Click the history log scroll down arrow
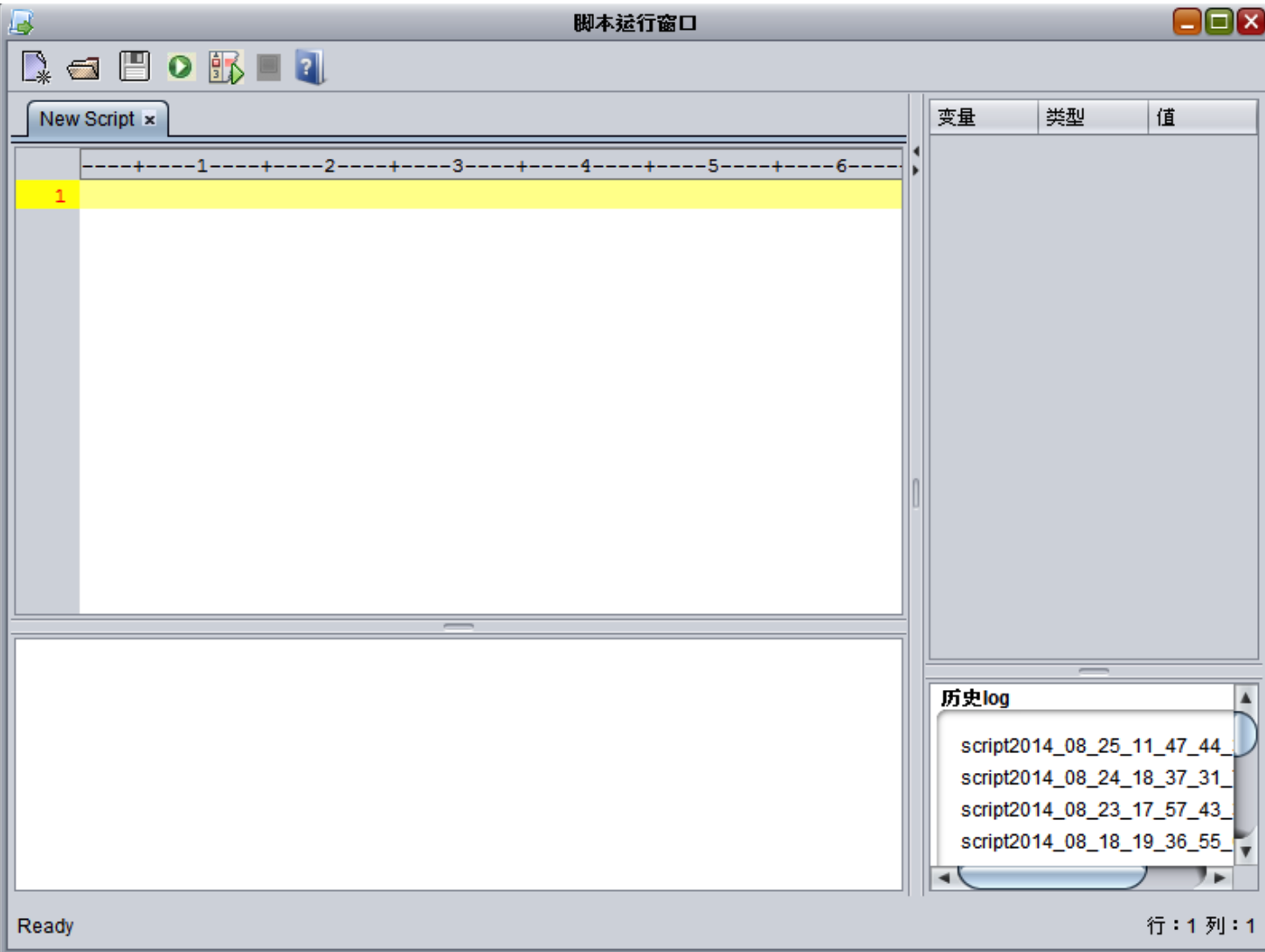This screenshot has width=1265, height=952. coord(1246,852)
